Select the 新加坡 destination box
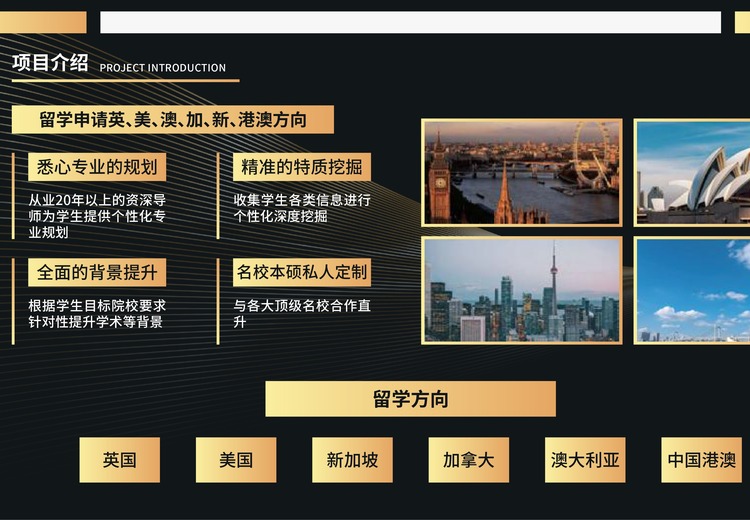 click(x=352, y=460)
